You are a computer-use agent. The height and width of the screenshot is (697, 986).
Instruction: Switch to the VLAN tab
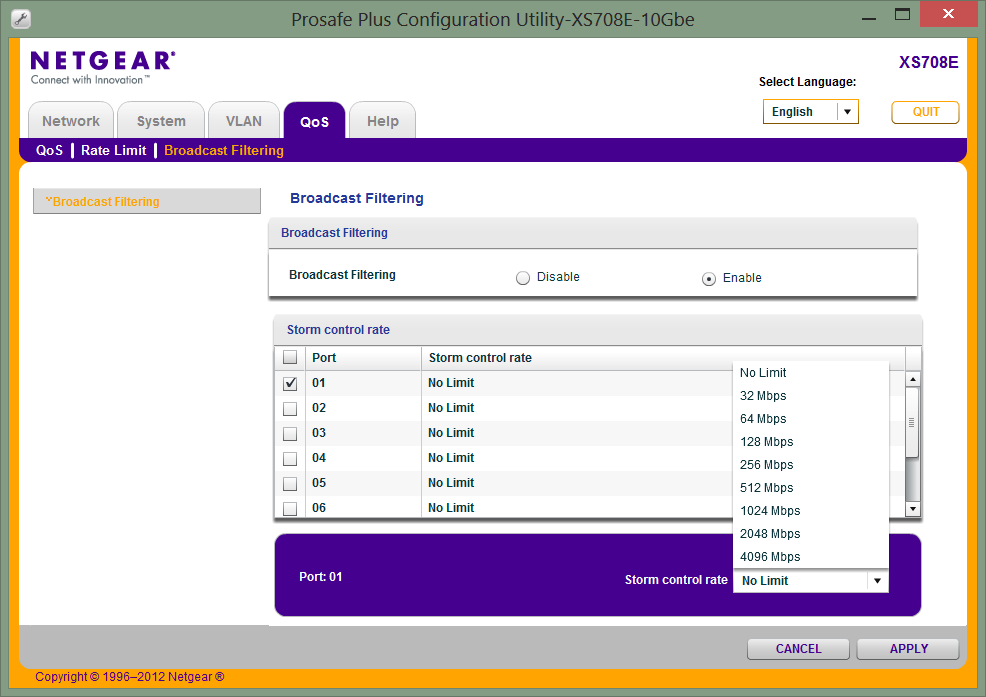click(x=244, y=120)
